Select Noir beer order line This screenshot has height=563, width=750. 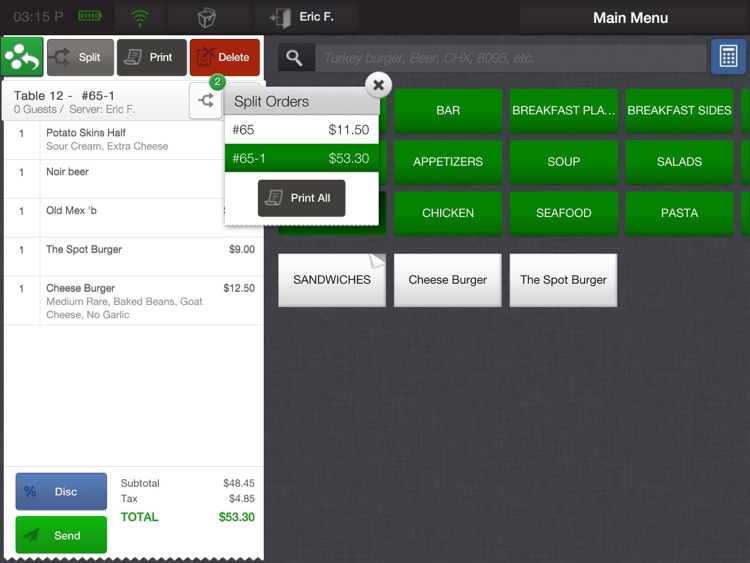(x=115, y=179)
